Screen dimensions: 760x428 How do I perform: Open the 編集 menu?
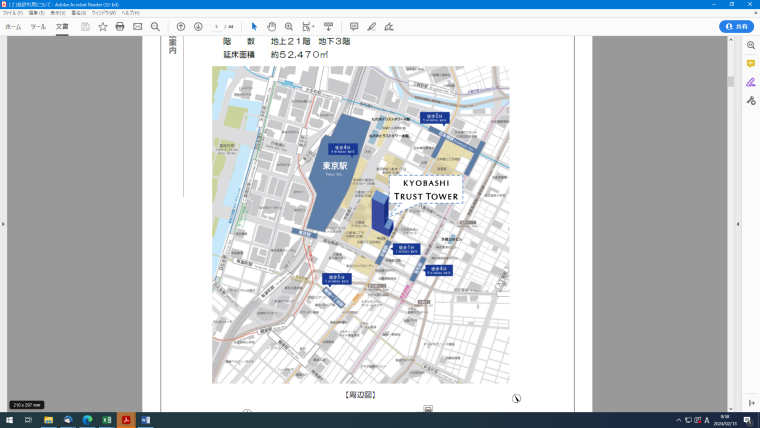tap(36, 13)
